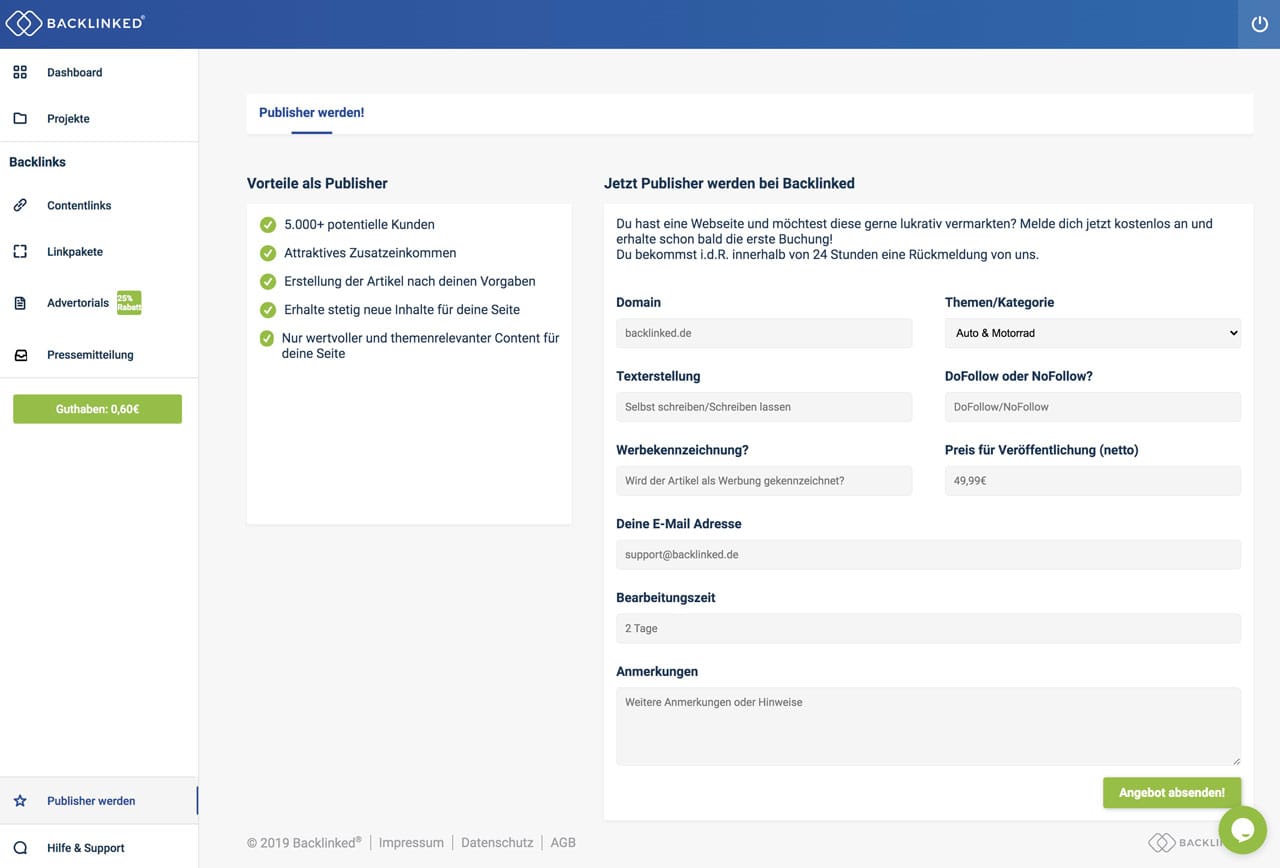This screenshot has height=868, width=1280.
Task: Click the Linkpakete frame icon
Action: coord(20,251)
